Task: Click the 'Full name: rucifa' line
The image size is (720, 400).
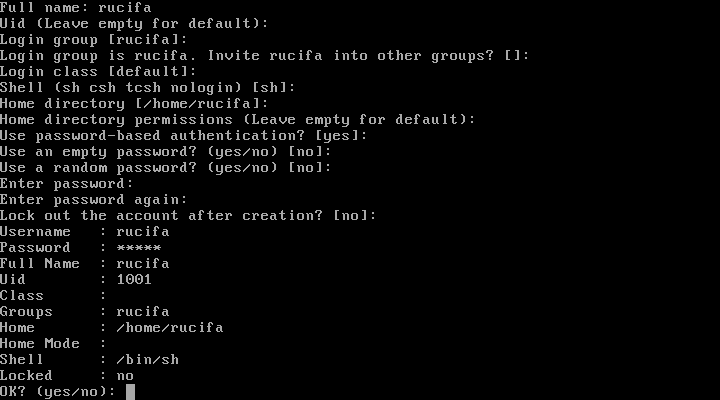Action: coord(76,7)
